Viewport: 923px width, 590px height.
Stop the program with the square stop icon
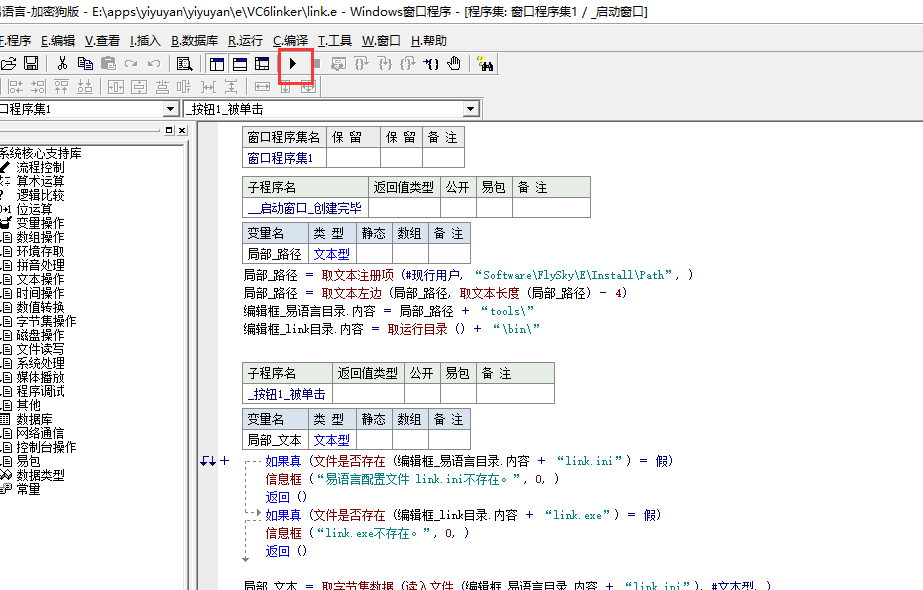(x=317, y=64)
